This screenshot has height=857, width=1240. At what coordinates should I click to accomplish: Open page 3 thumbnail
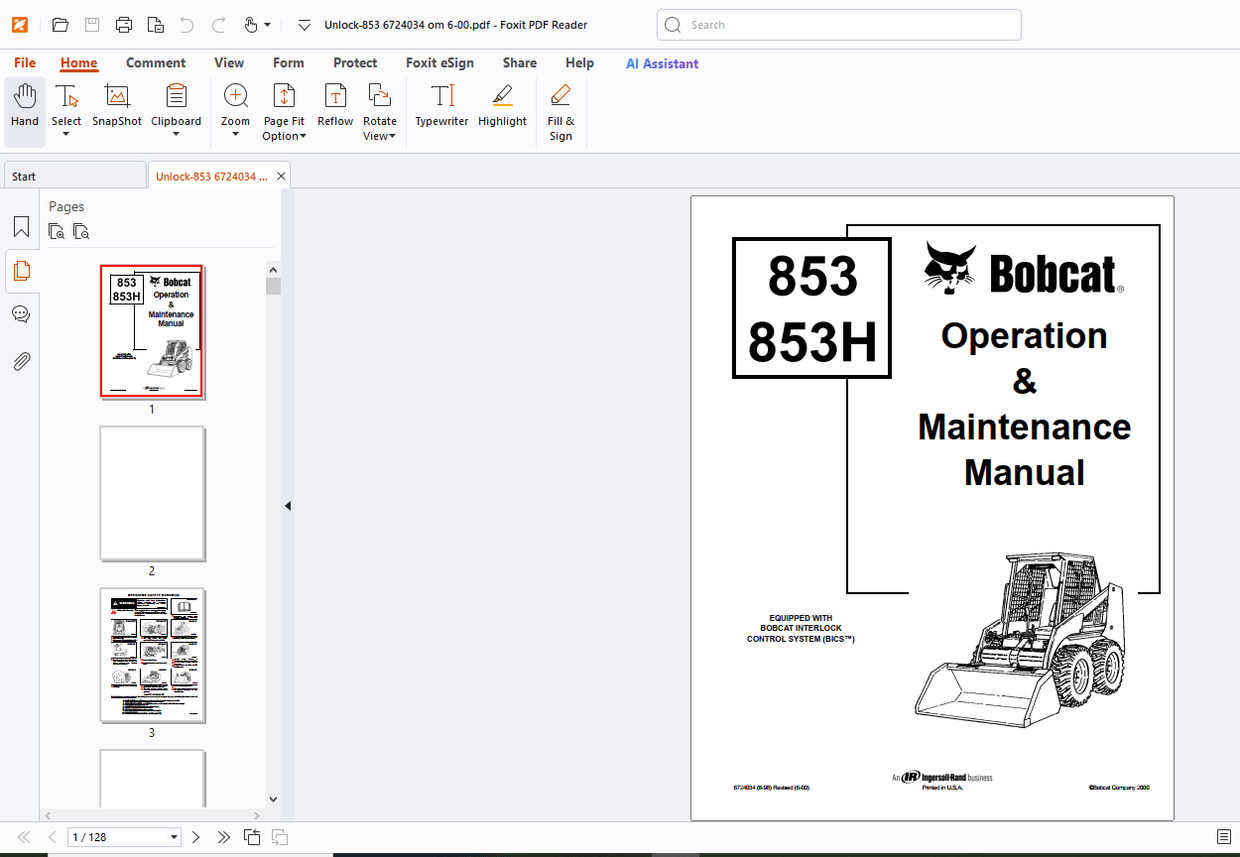coord(152,655)
